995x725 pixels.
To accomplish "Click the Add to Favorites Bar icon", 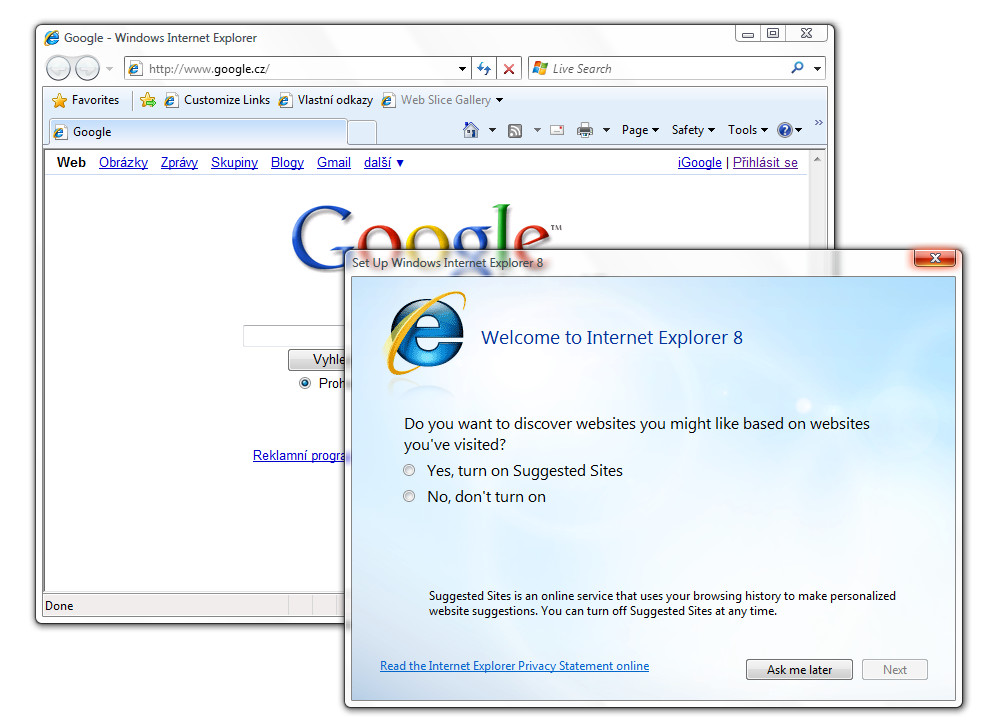I will point(148,100).
